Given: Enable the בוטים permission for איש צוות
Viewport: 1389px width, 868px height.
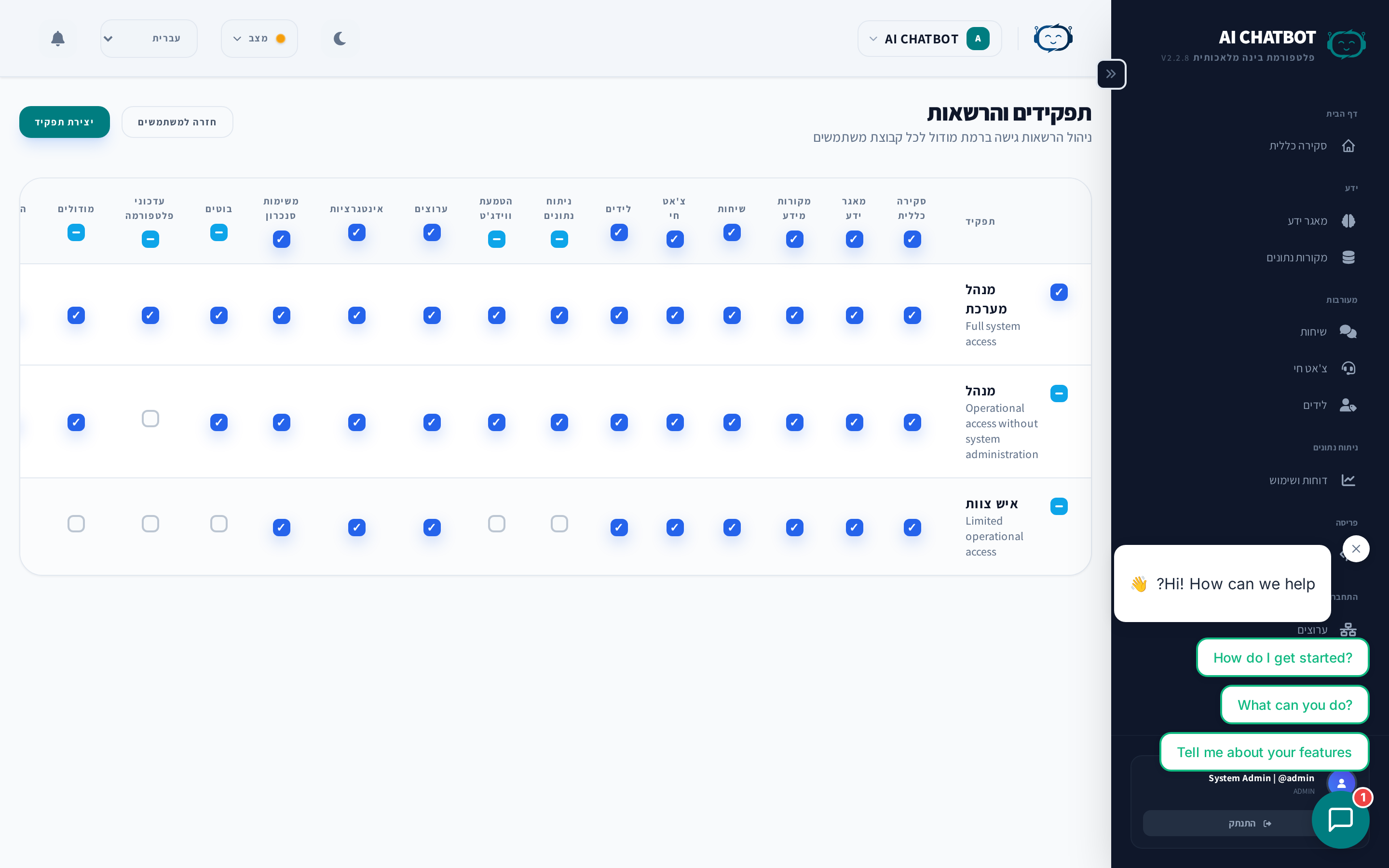Looking at the screenshot, I should point(218,524).
